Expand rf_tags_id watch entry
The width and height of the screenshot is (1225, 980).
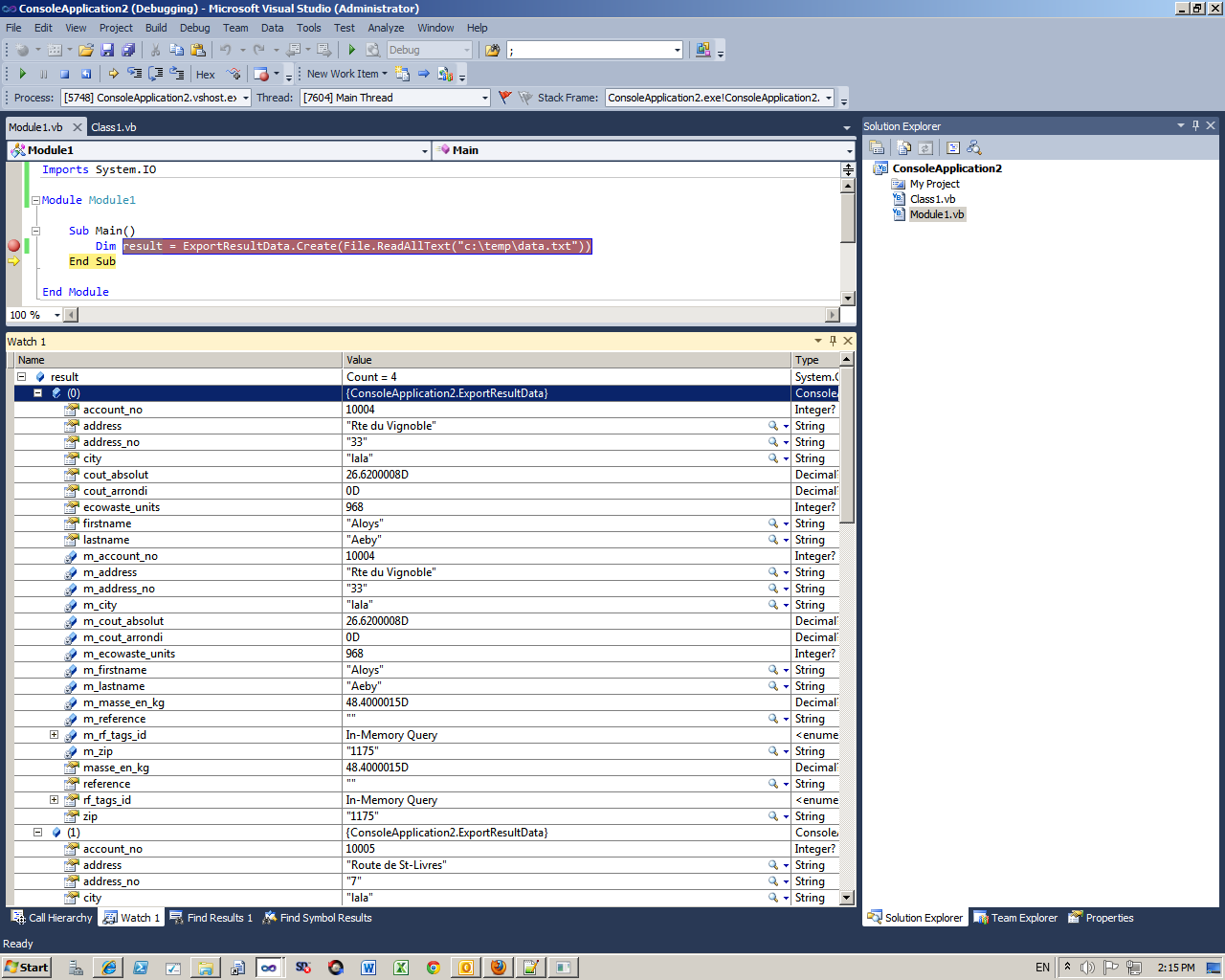point(54,800)
